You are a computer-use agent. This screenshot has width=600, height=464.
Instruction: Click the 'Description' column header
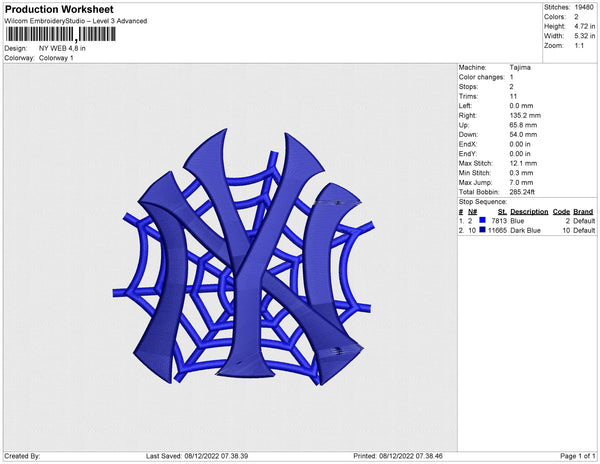(529, 212)
